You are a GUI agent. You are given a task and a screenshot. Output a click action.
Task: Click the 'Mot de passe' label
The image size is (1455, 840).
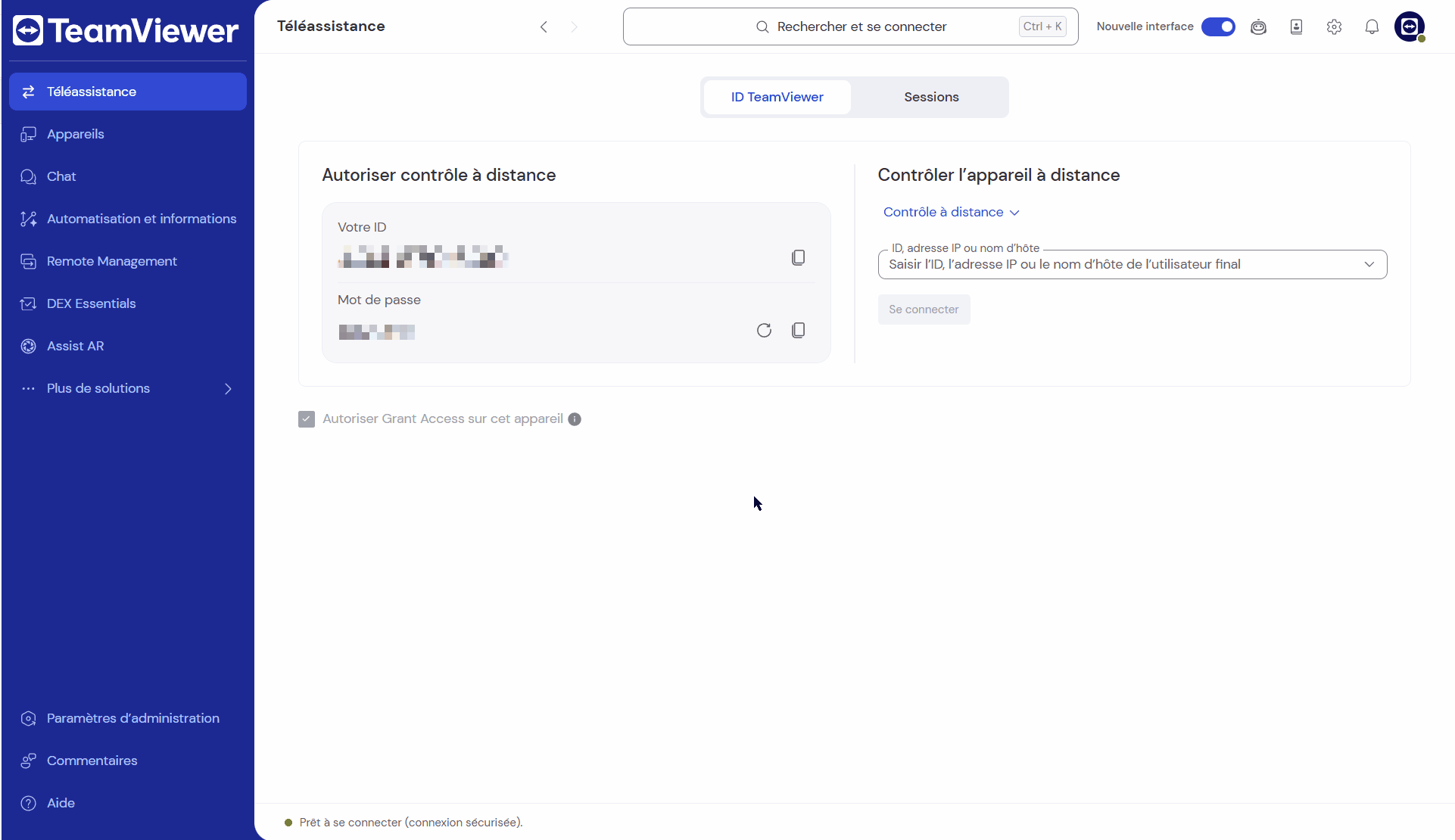379,300
